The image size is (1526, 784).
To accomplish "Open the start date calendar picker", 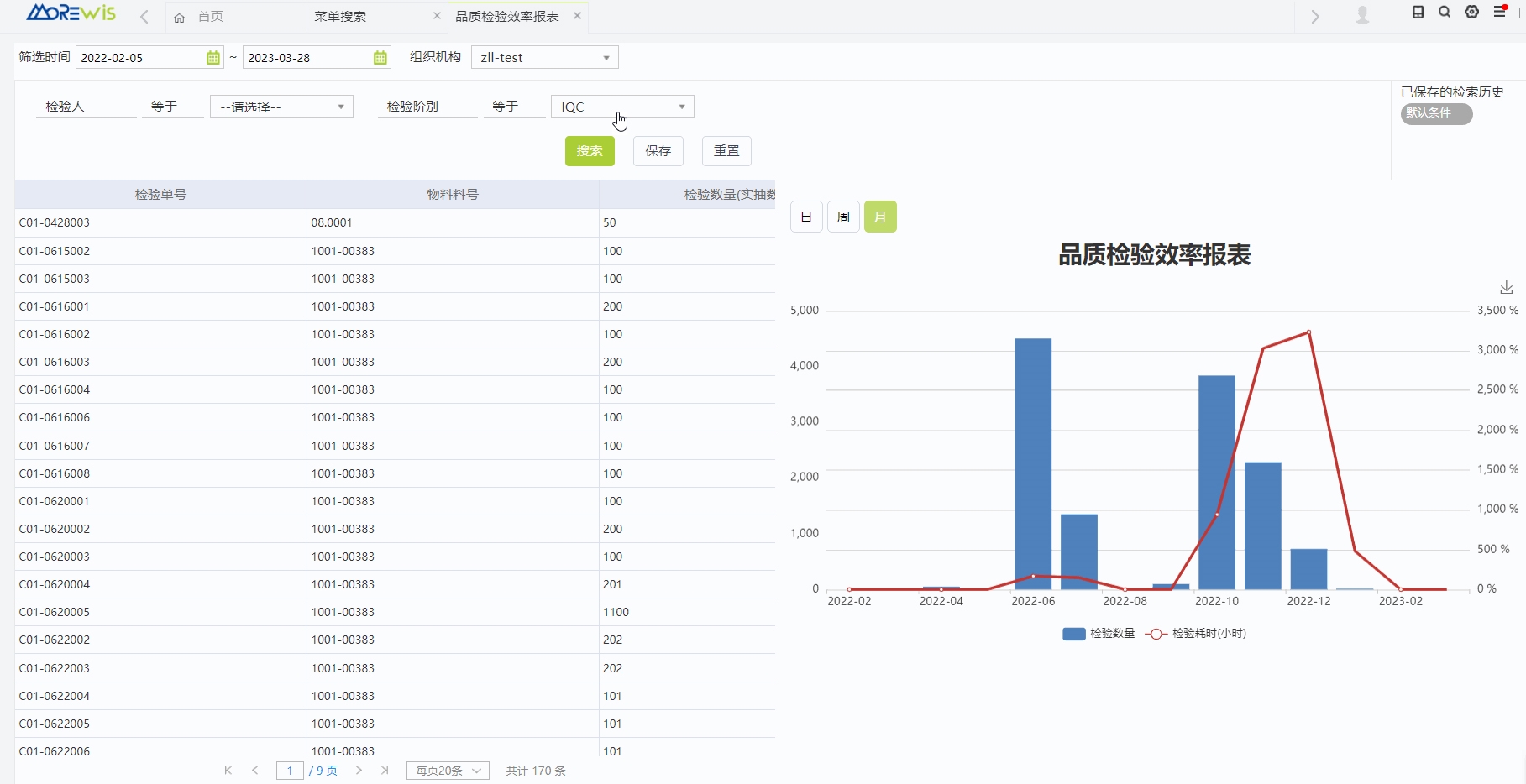I will click(212, 58).
